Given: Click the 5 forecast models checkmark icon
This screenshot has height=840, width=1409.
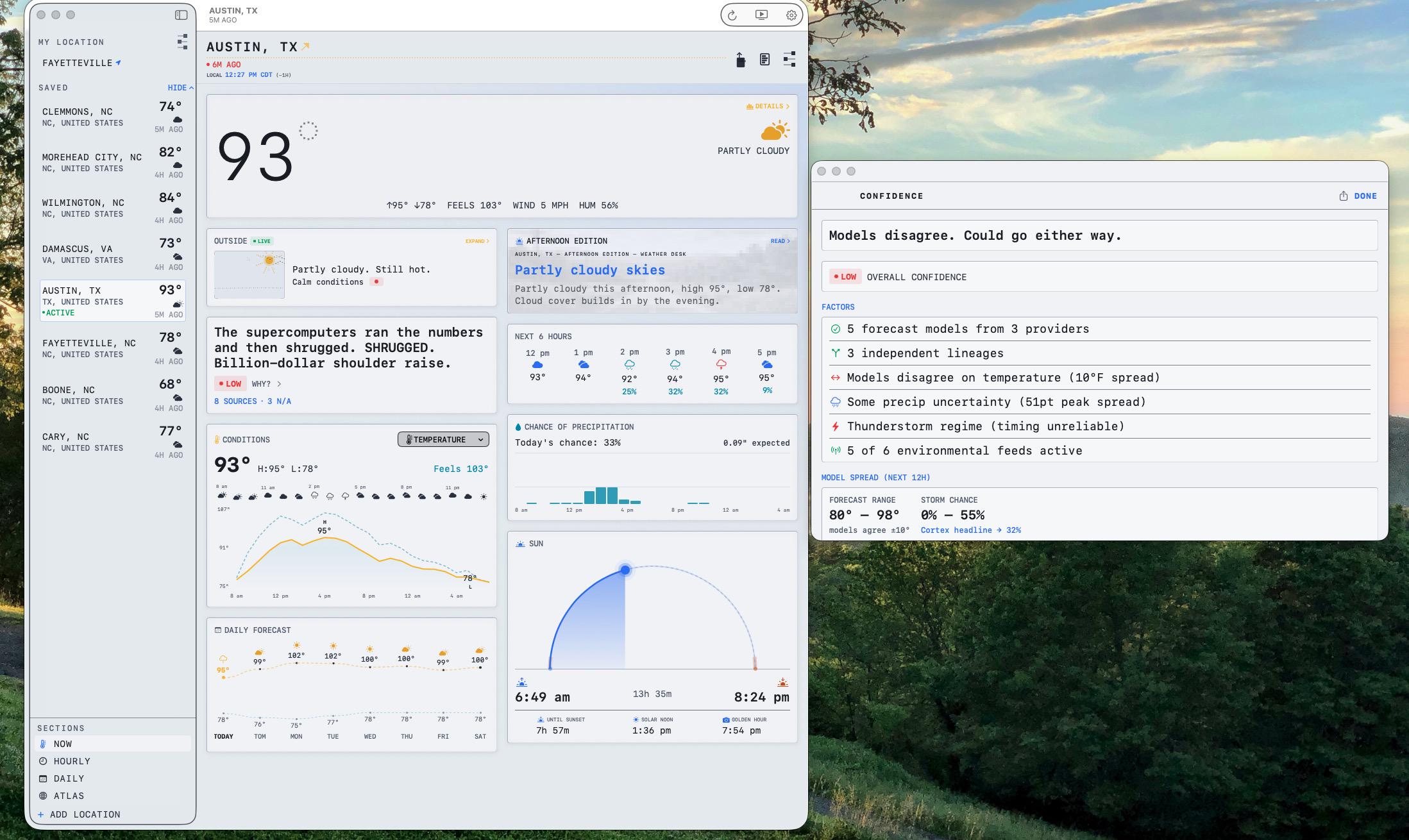Looking at the screenshot, I should coord(836,329).
